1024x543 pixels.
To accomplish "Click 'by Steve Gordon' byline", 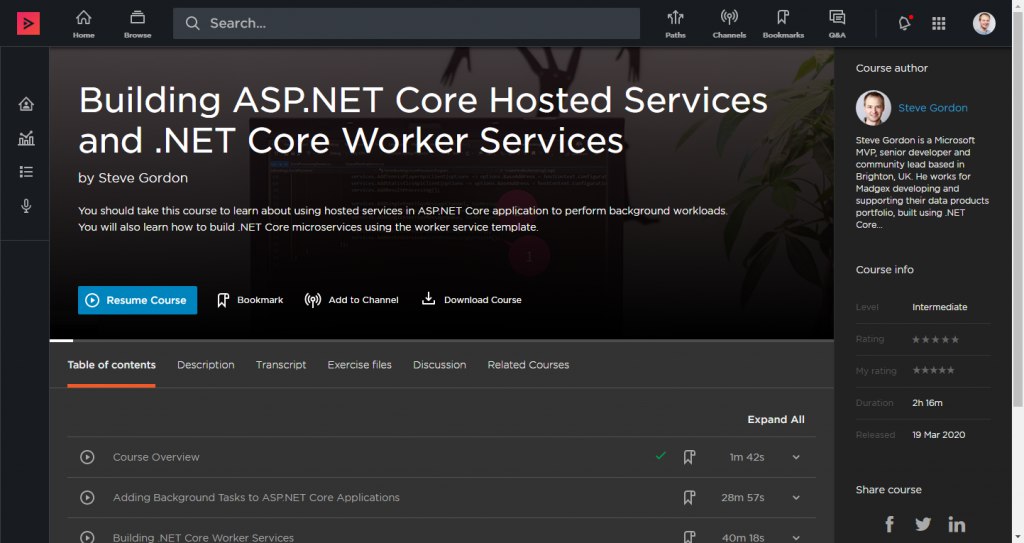I will [133, 178].
